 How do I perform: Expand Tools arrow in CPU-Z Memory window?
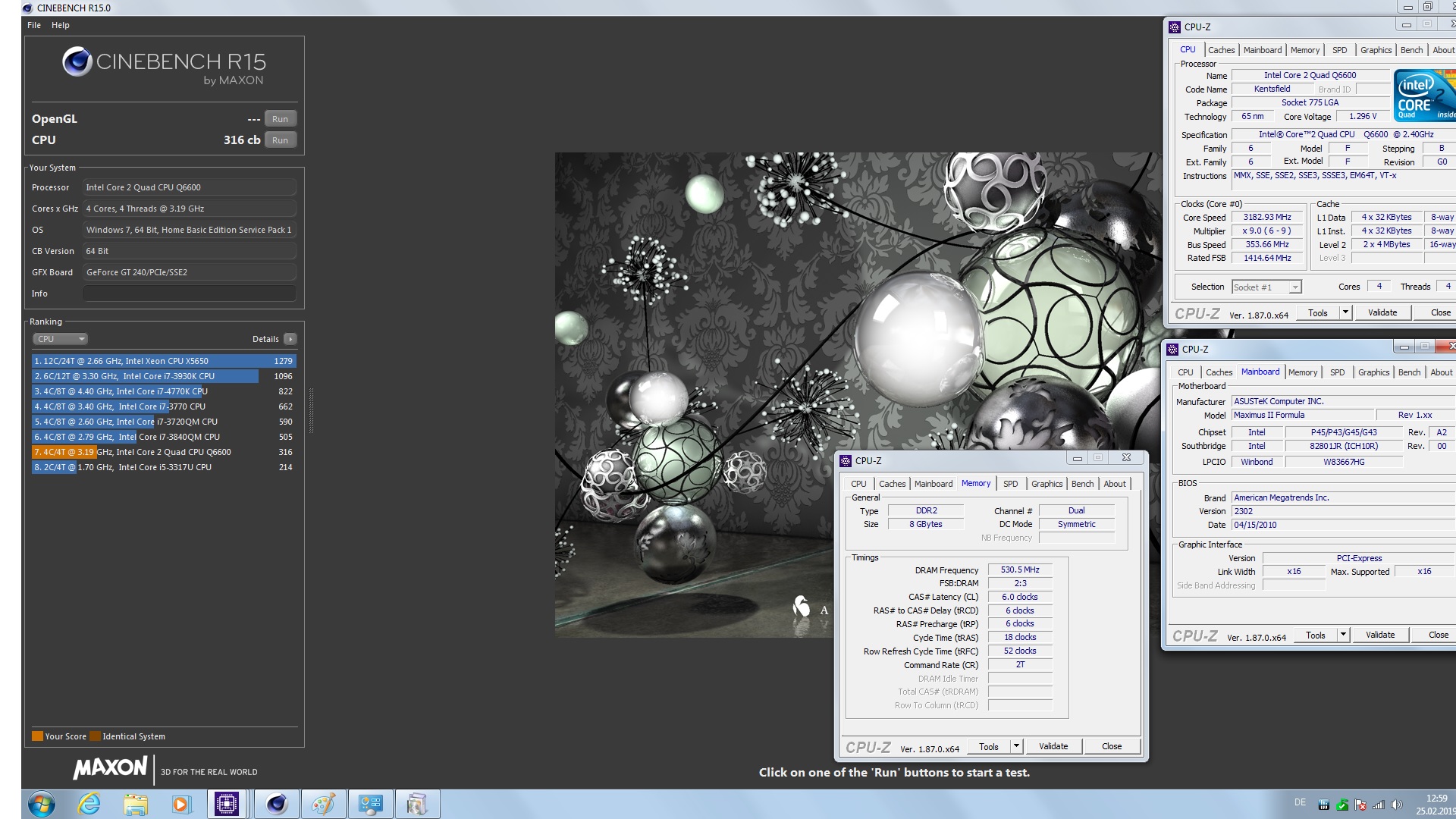[1016, 746]
